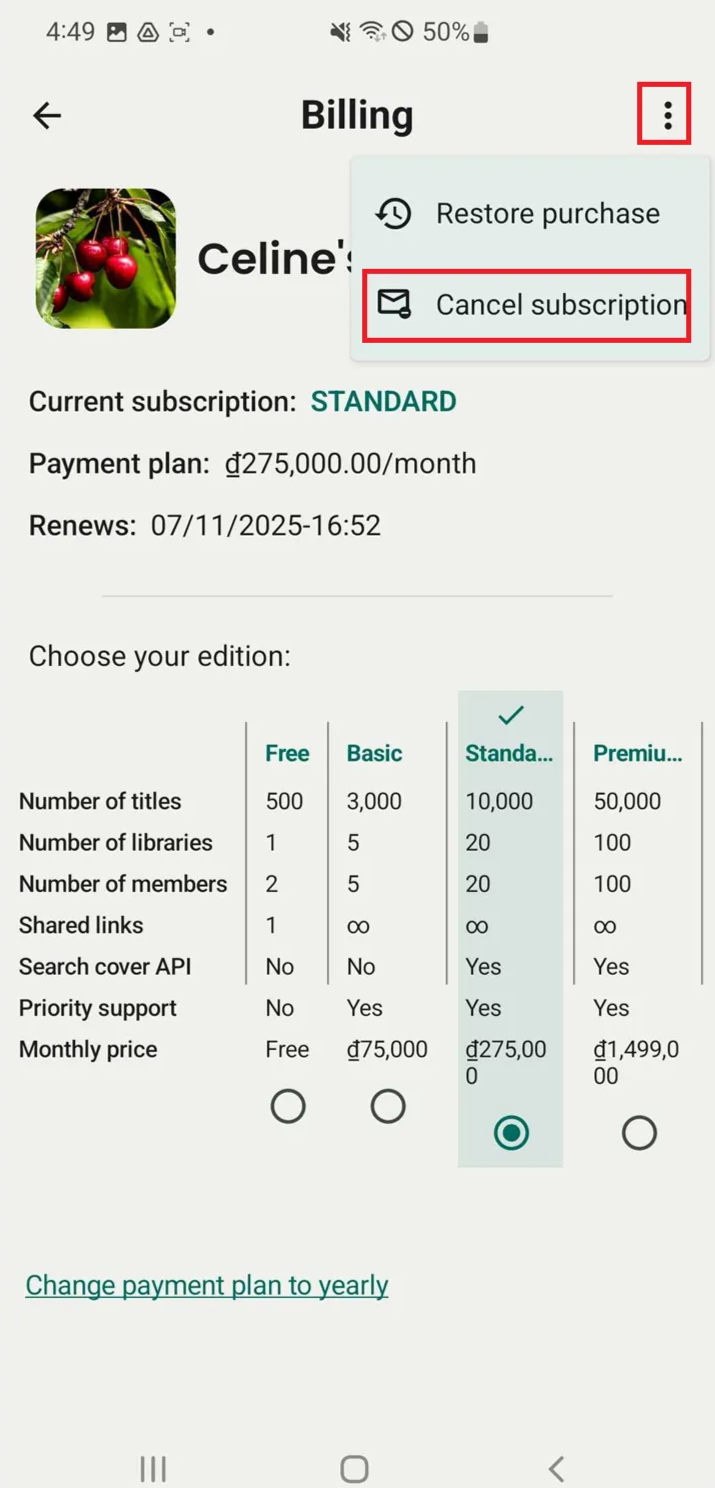Image resolution: width=715 pixels, height=1488 pixels.
Task: Tap the Premium column header
Action: click(x=638, y=753)
